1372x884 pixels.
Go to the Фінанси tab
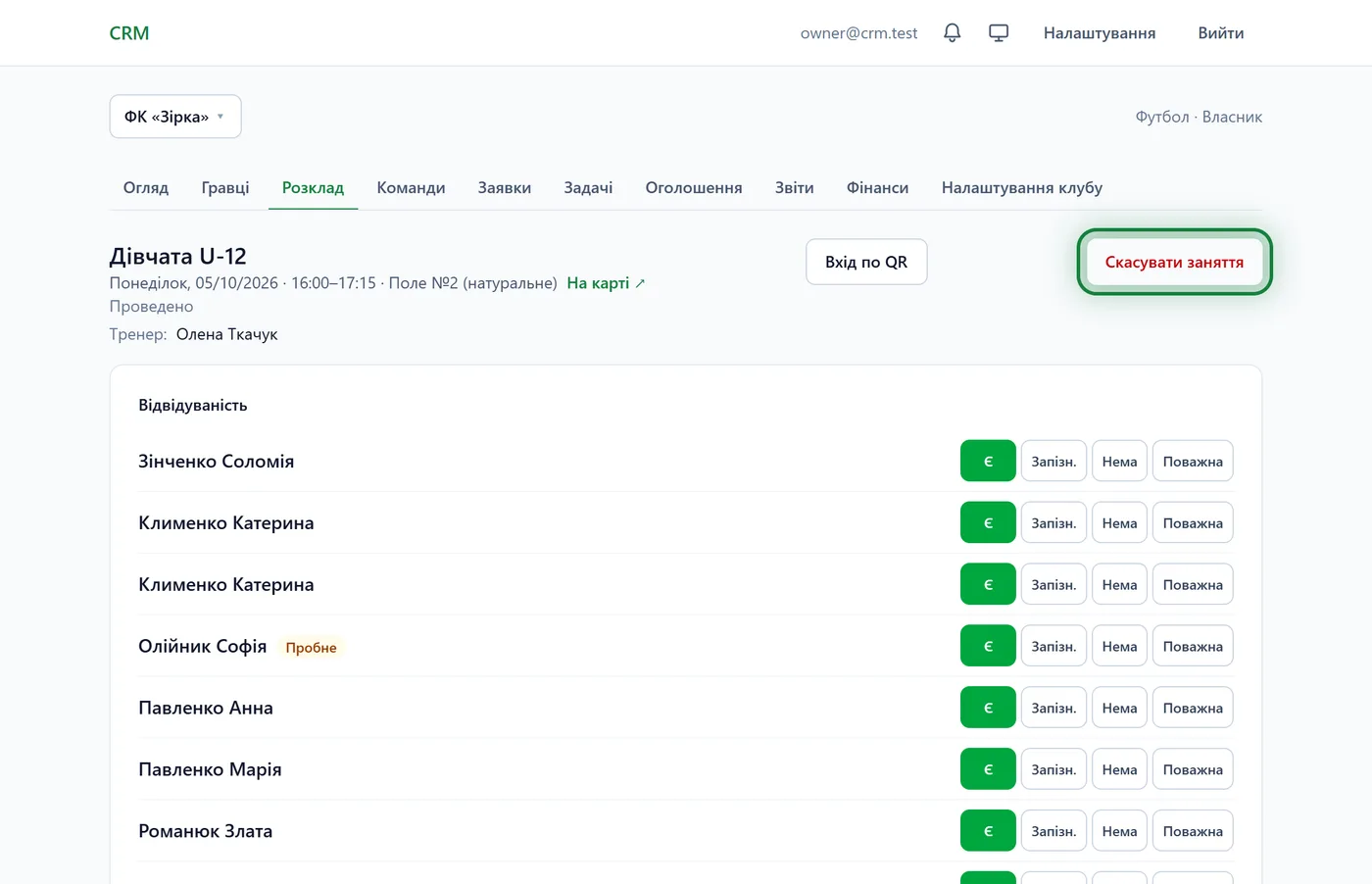(x=878, y=187)
